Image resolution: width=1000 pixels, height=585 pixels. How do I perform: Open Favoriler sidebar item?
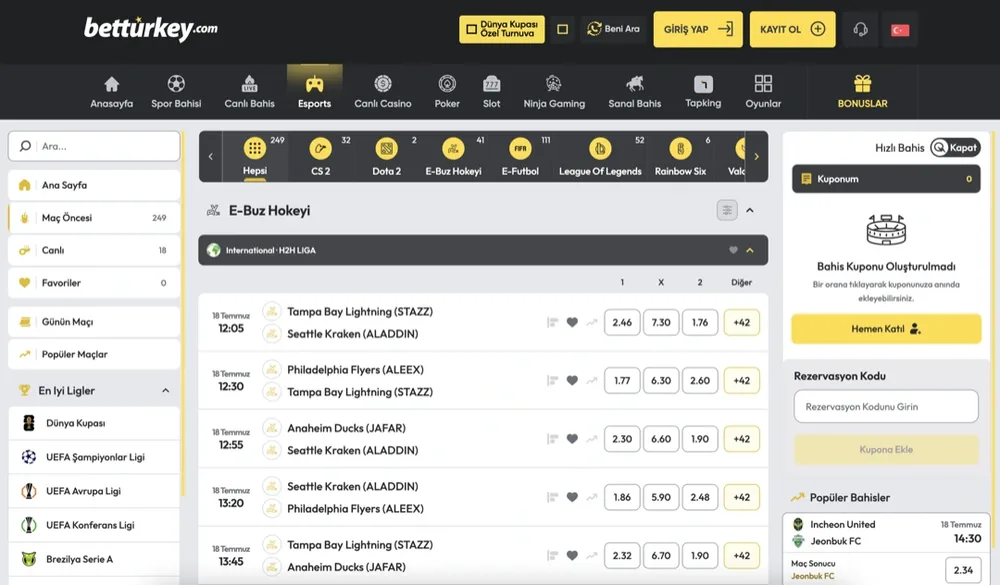(94, 283)
